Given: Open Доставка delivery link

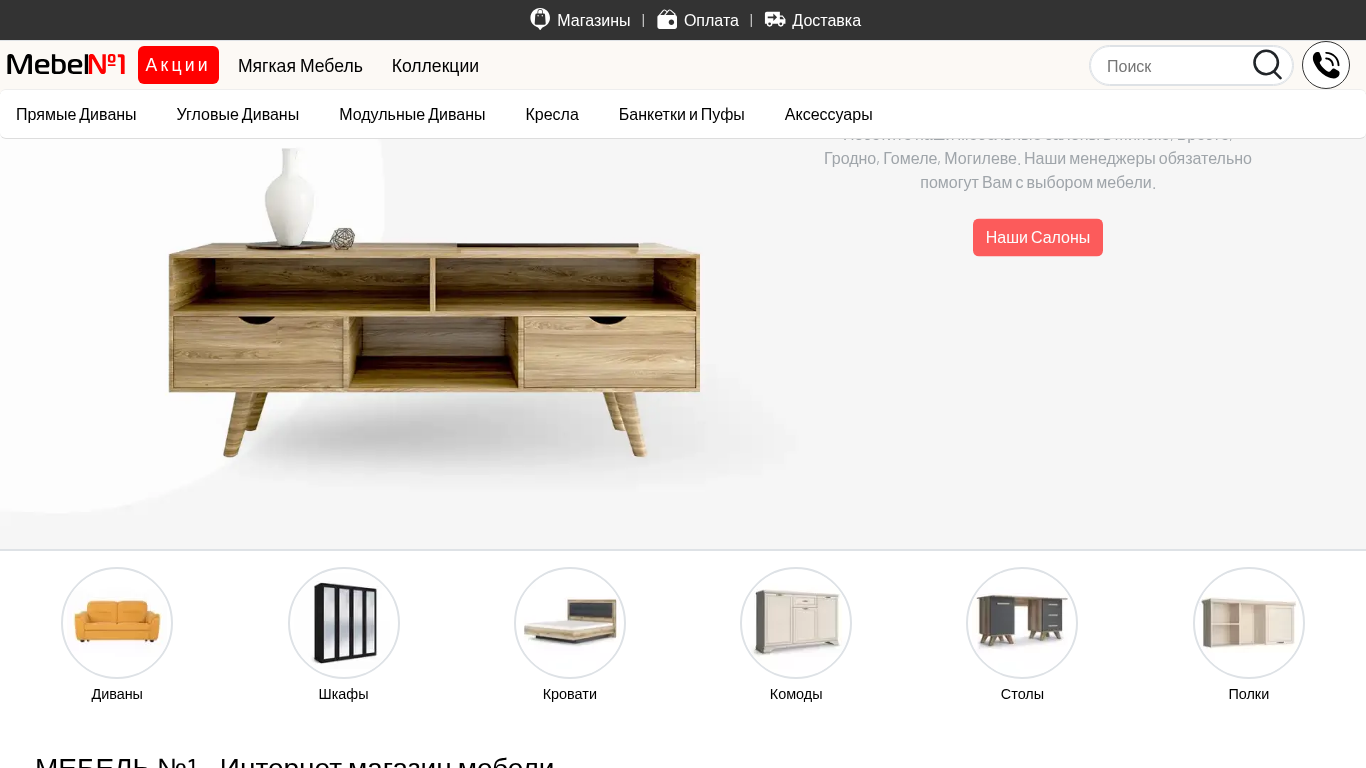Looking at the screenshot, I should click(x=813, y=20).
